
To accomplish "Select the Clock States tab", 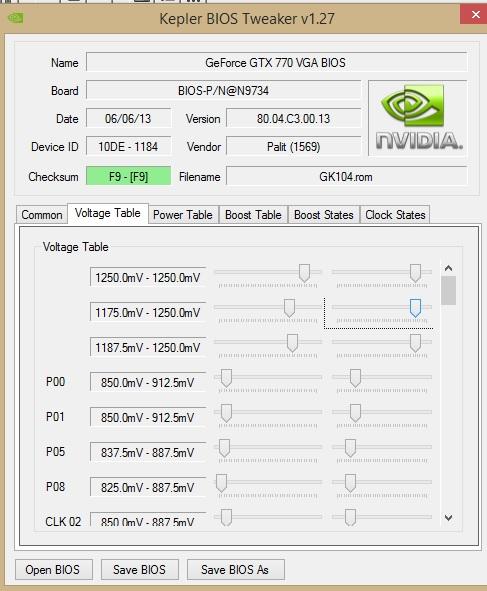I will point(395,215).
